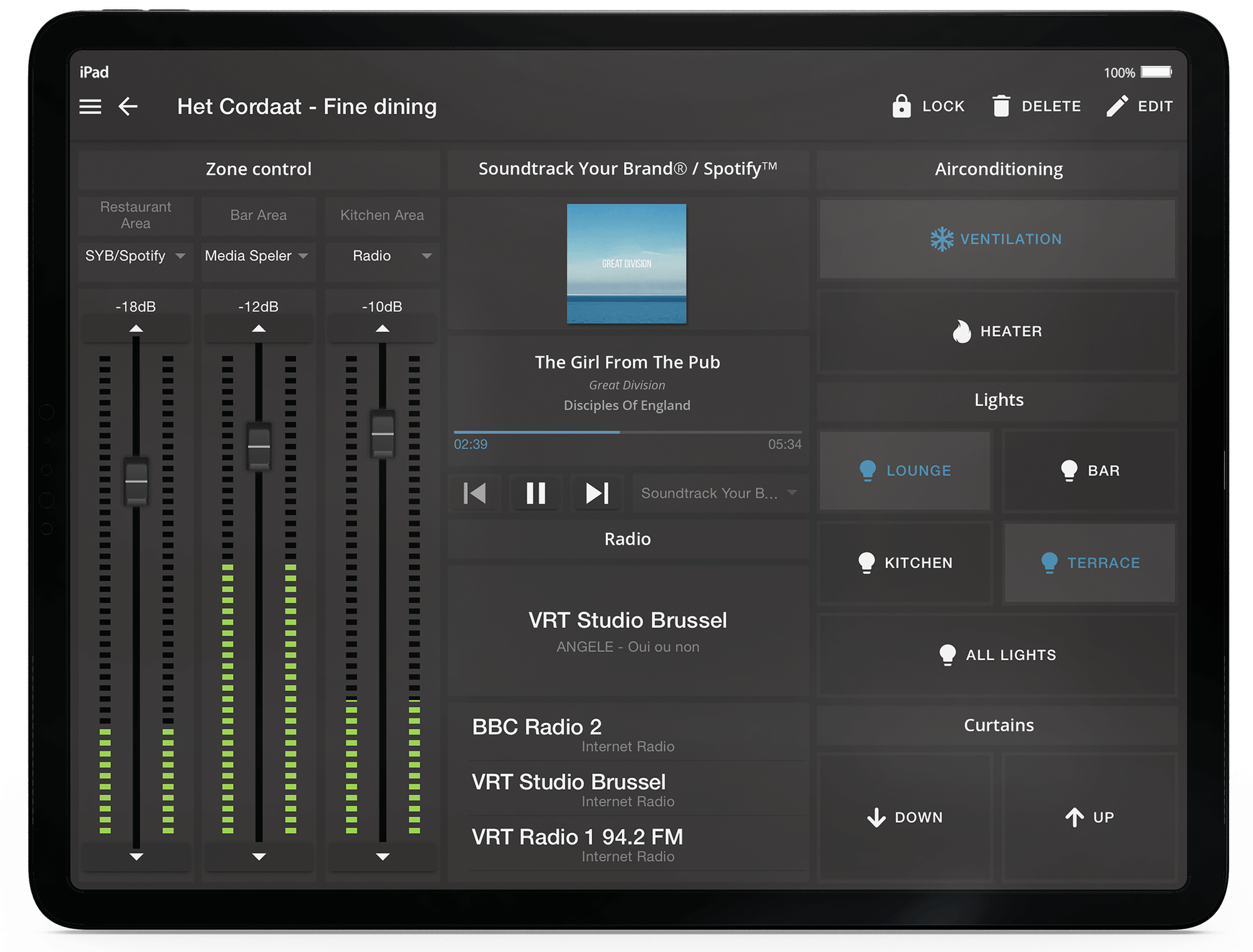Viewport: 1253px width, 952px height.
Task: Tap the All Lights bulb icon
Action: click(948, 654)
